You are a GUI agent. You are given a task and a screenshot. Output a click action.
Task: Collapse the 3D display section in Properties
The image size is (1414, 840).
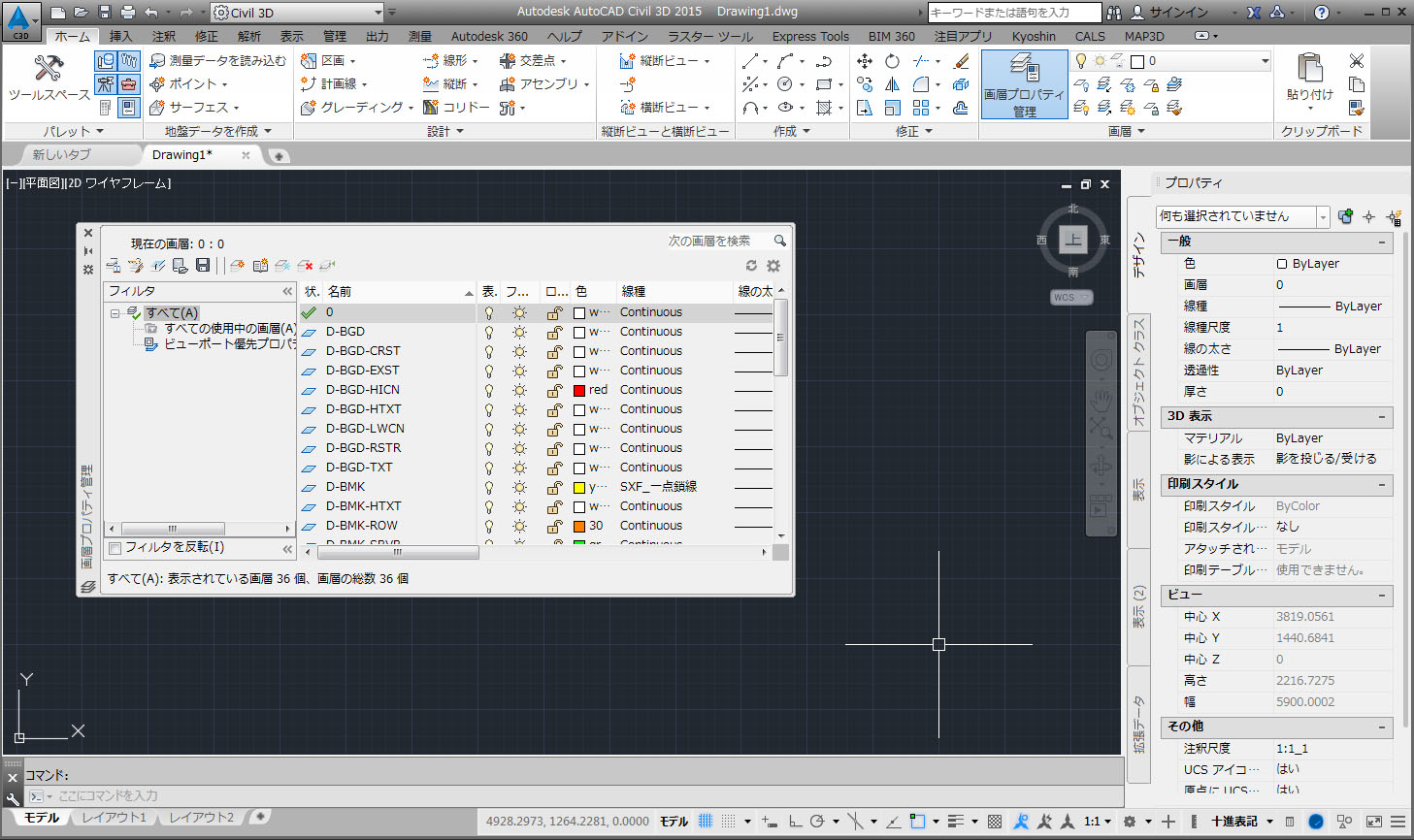tap(1382, 416)
